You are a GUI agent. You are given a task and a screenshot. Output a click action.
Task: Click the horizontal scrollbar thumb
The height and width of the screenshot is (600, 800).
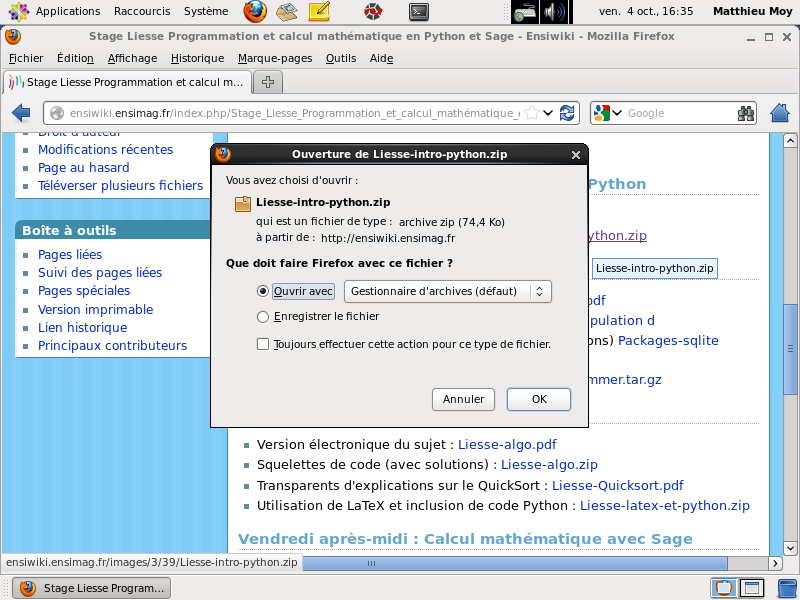[x=515, y=563]
